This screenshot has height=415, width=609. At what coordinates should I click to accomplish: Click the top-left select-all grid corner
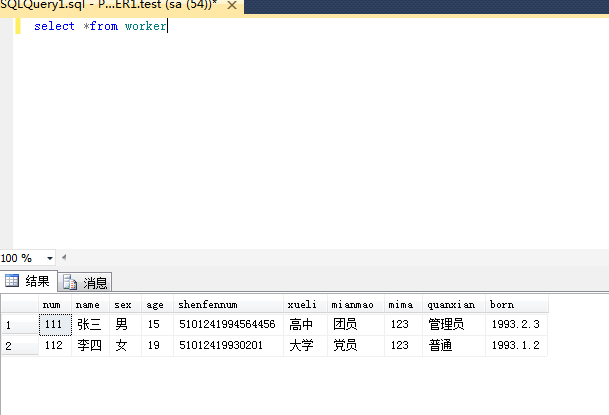(20, 304)
